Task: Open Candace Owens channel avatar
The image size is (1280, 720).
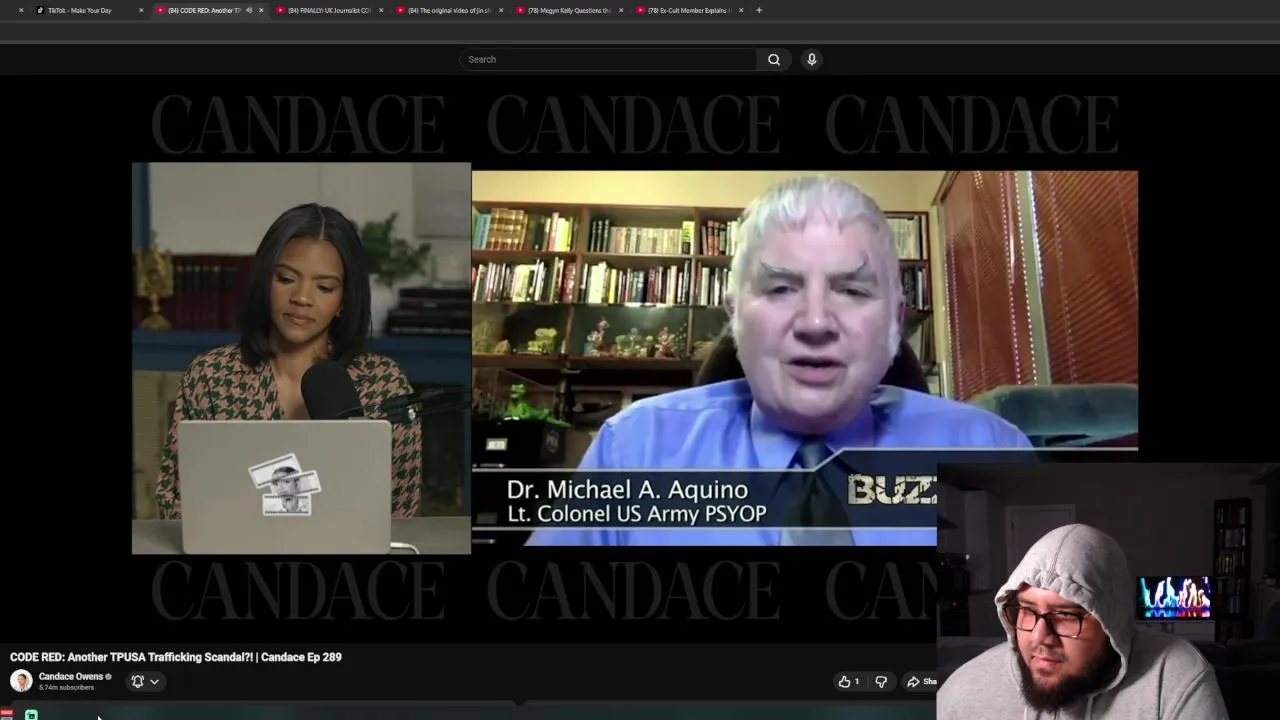Action: coord(21,681)
